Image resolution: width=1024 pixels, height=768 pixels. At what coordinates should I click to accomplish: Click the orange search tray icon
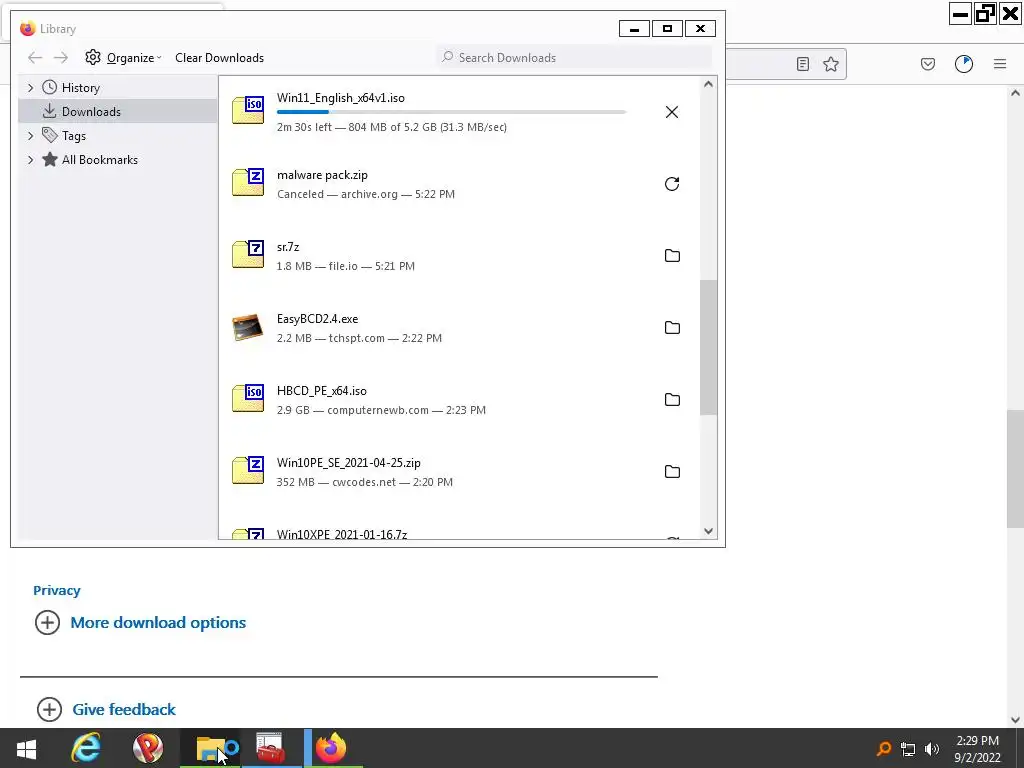(x=884, y=749)
